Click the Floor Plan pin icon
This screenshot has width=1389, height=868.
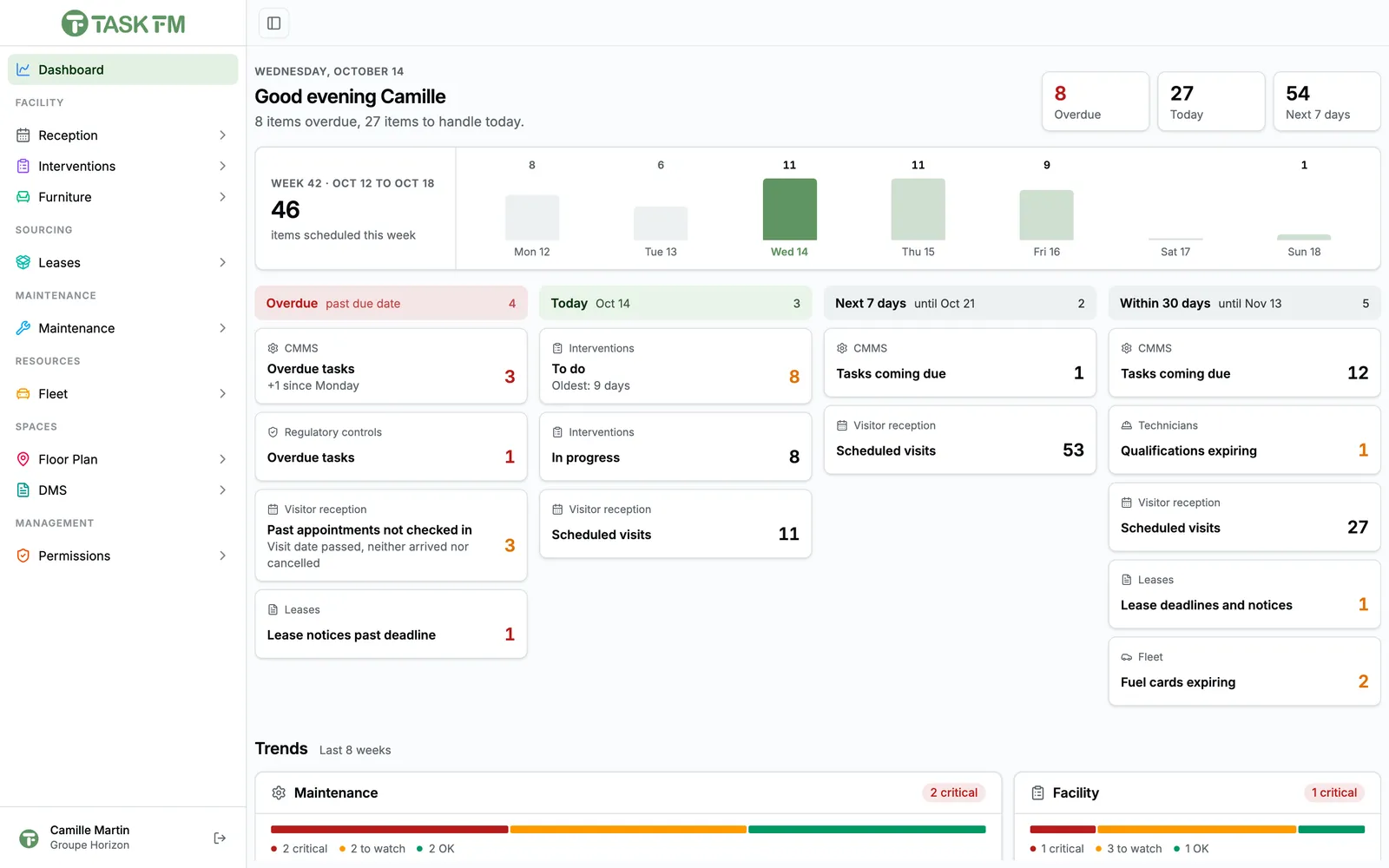pos(23,459)
